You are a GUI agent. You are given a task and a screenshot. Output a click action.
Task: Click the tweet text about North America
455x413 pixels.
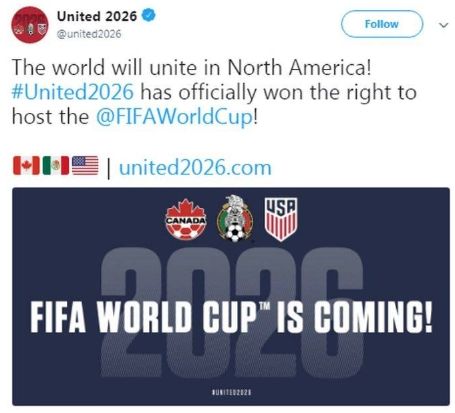pyautogui.click(x=214, y=92)
